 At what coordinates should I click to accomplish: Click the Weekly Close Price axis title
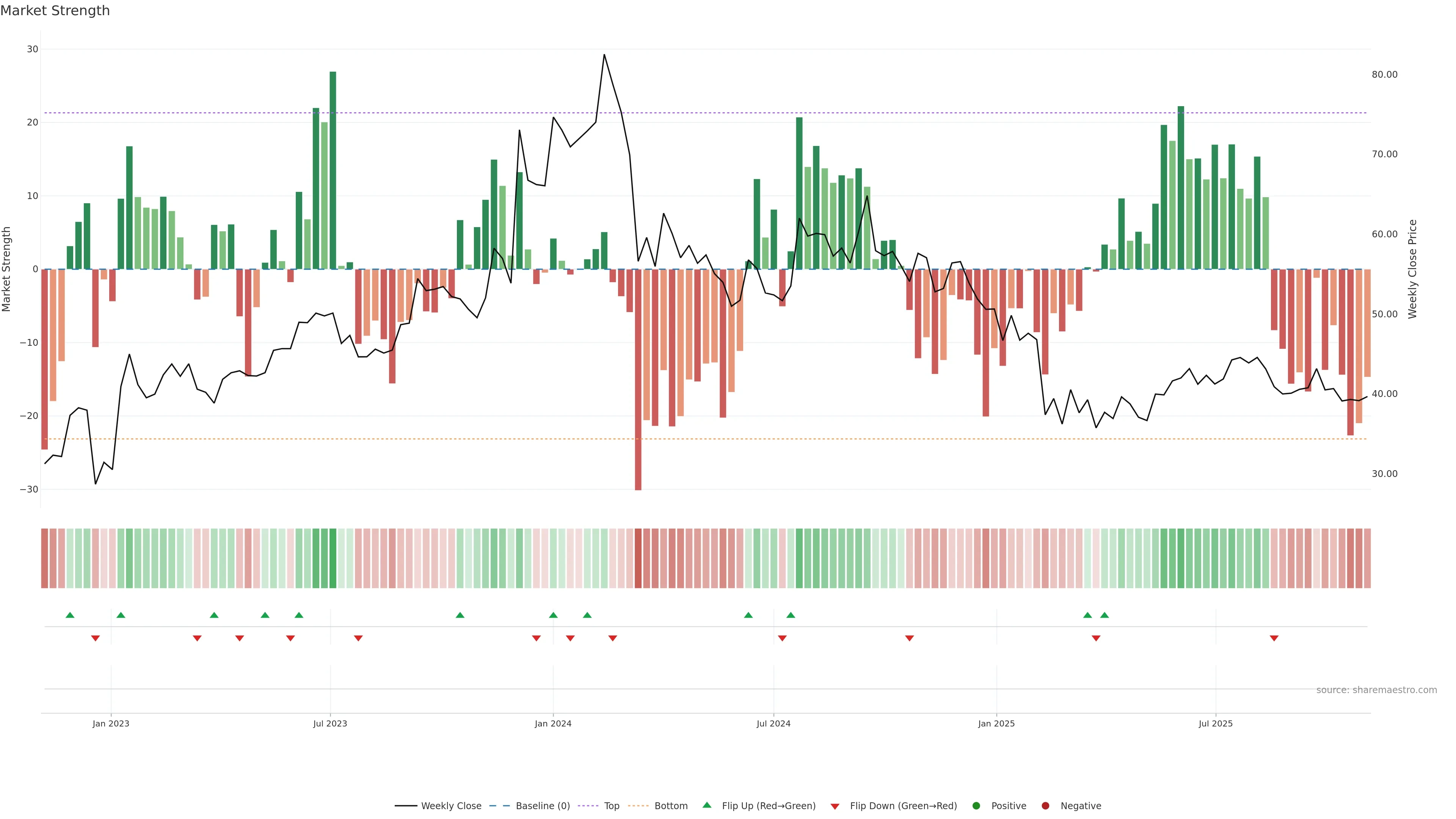click(x=1412, y=269)
